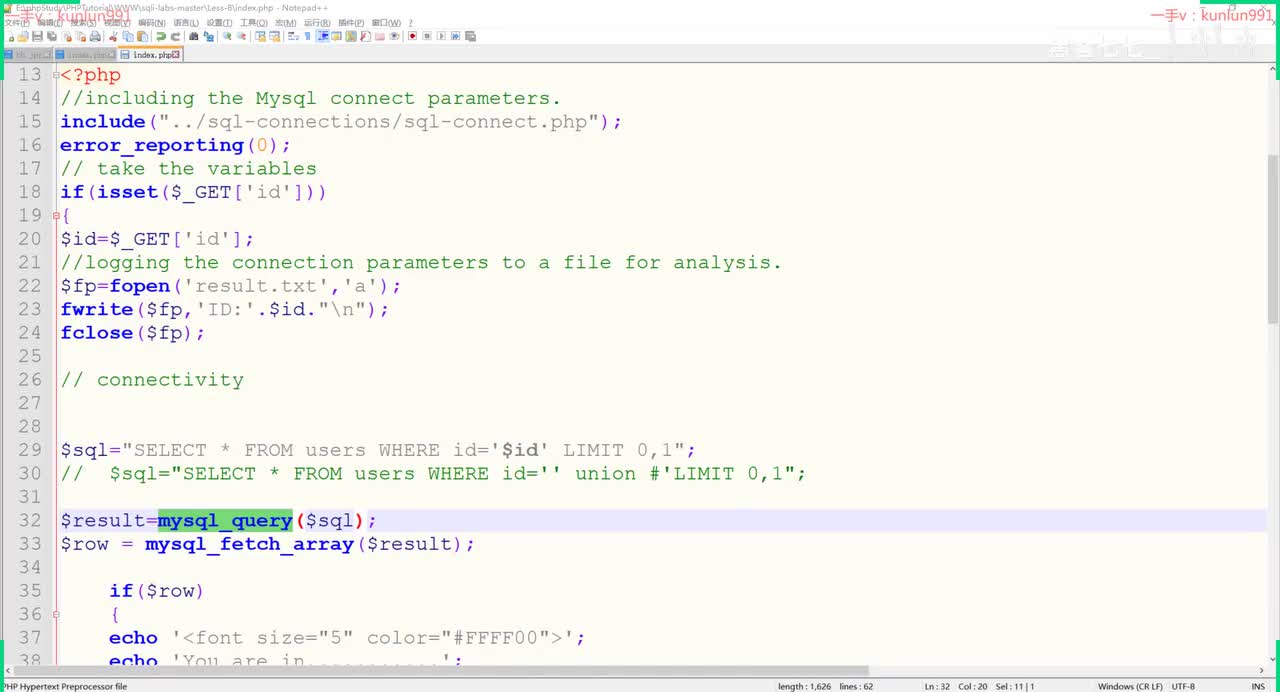Click 'Ln : 32' in status bar
Screen dimensions: 1280x692
937,686
